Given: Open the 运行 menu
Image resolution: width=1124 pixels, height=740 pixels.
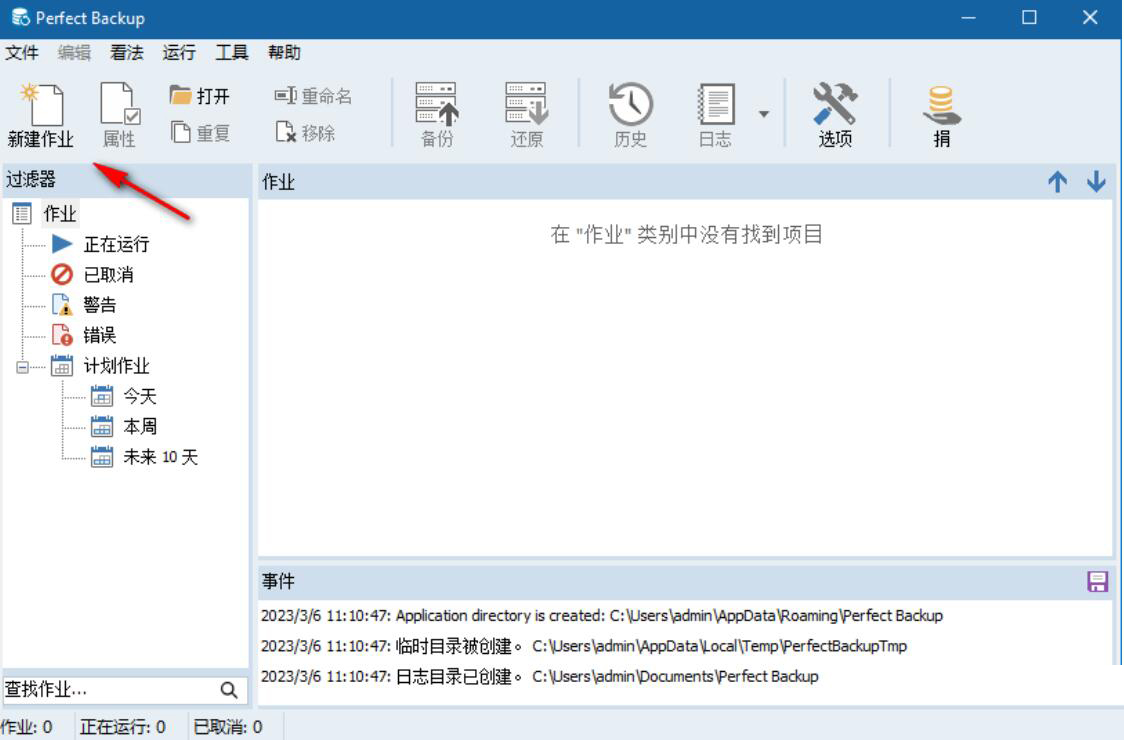Looking at the screenshot, I should pos(178,52).
